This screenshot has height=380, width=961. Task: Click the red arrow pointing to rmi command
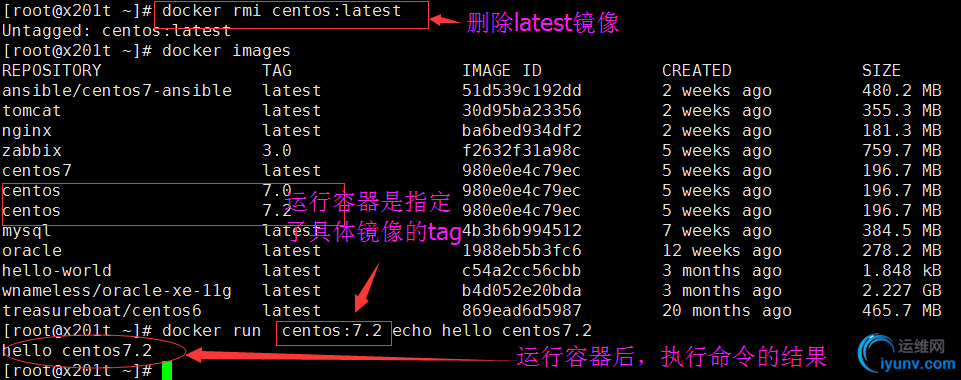[x=444, y=20]
